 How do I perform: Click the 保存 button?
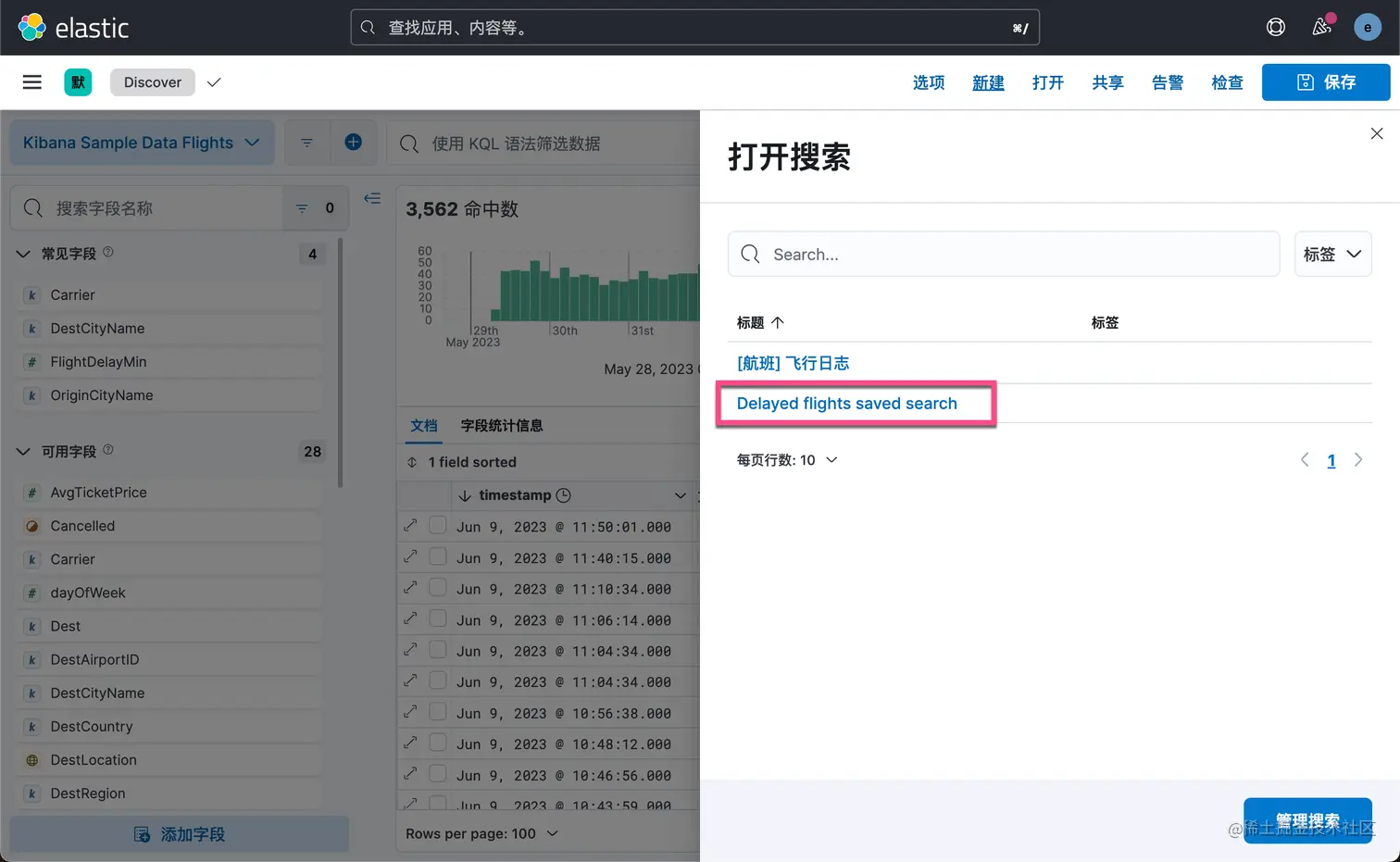[x=1326, y=82]
